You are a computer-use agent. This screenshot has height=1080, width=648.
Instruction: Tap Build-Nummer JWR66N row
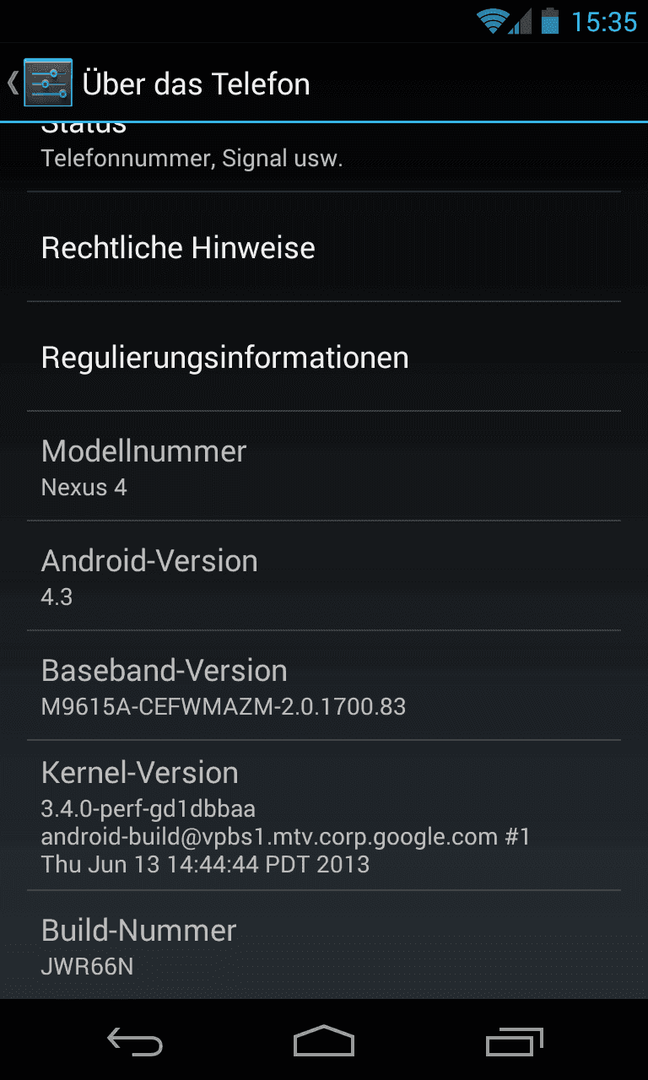(x=324, y=944)
